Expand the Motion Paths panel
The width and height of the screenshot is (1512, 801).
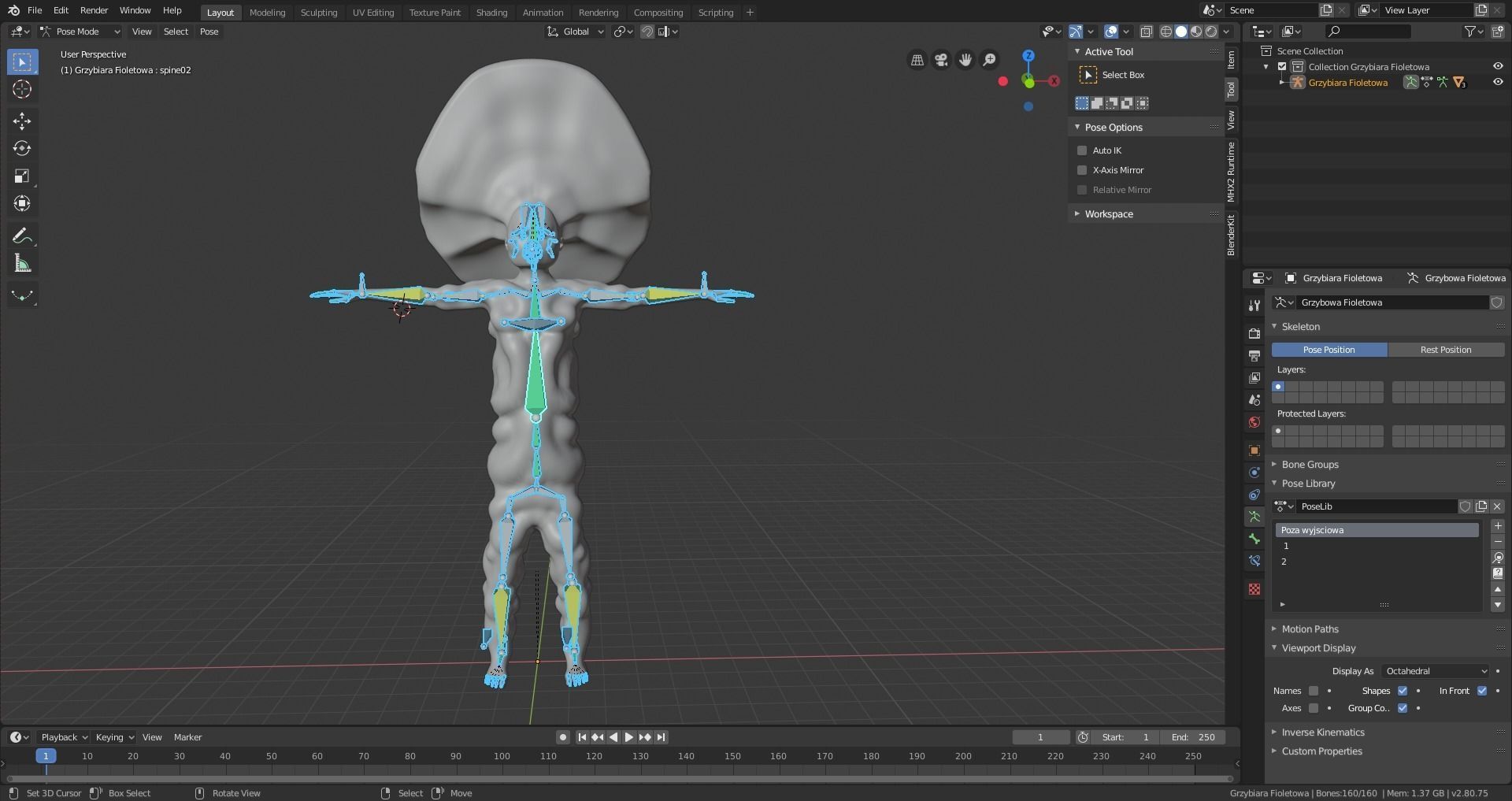1310,629
